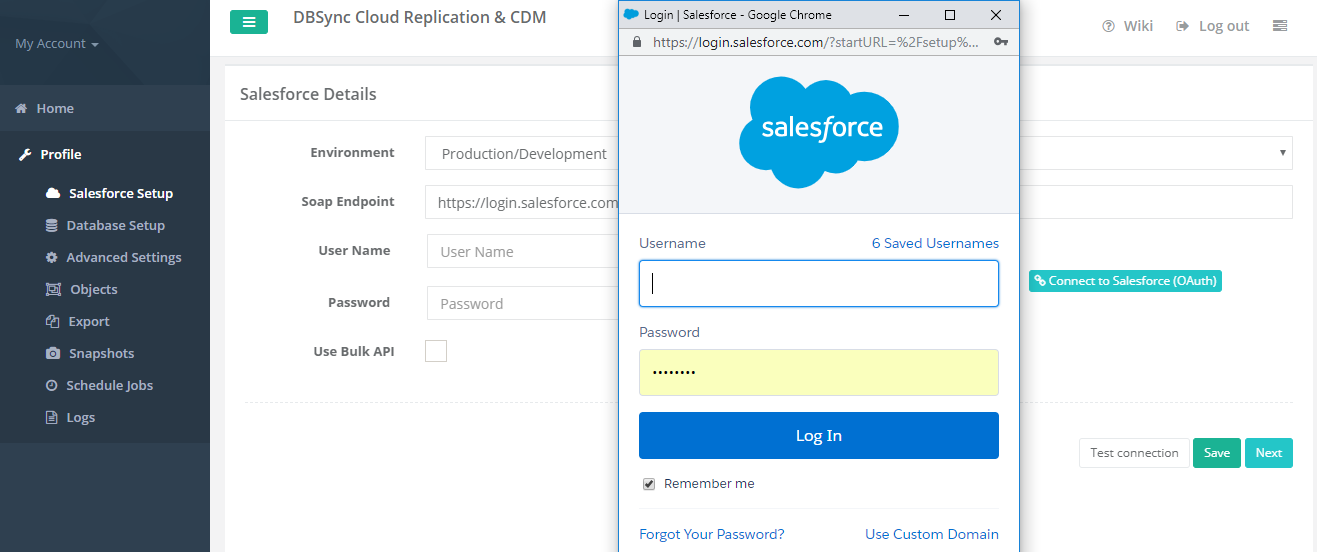Expand the My Account dropdown
Screen dimensions: 1317x552
57,44
